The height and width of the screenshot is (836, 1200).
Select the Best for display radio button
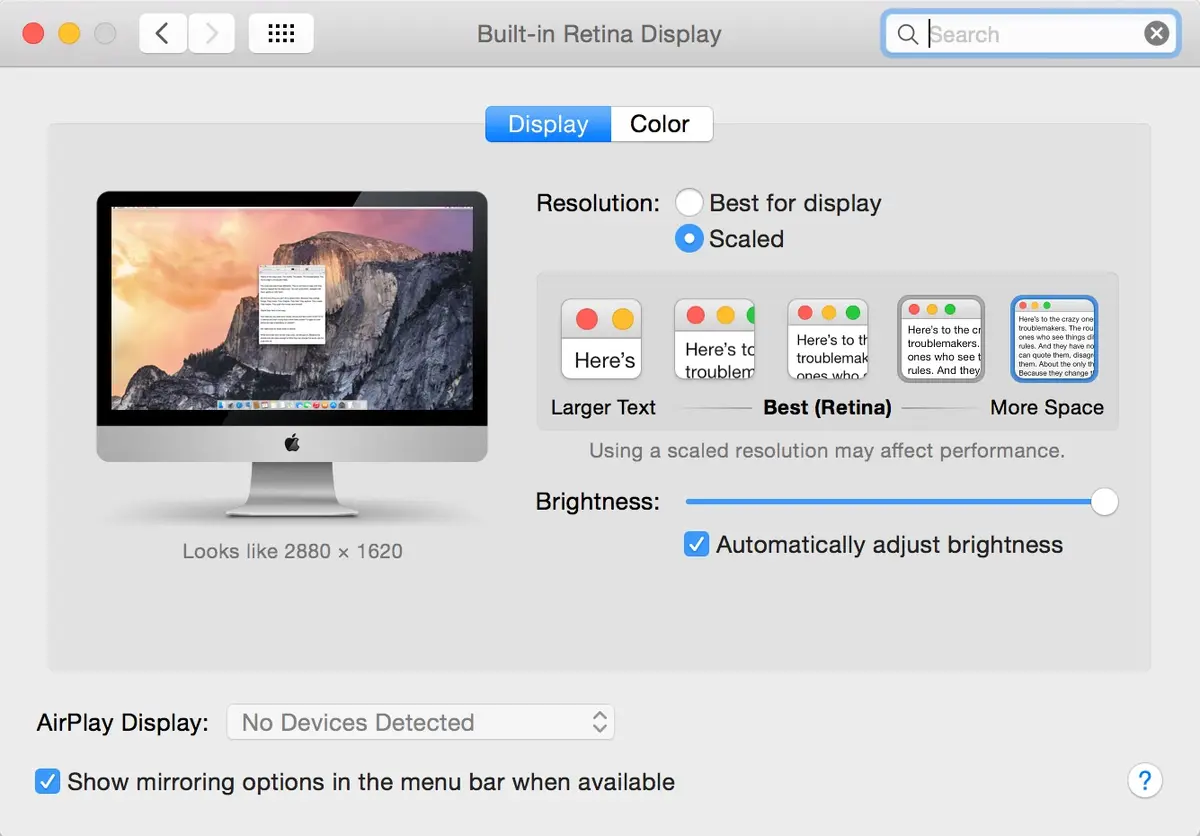tap(689, 203)
